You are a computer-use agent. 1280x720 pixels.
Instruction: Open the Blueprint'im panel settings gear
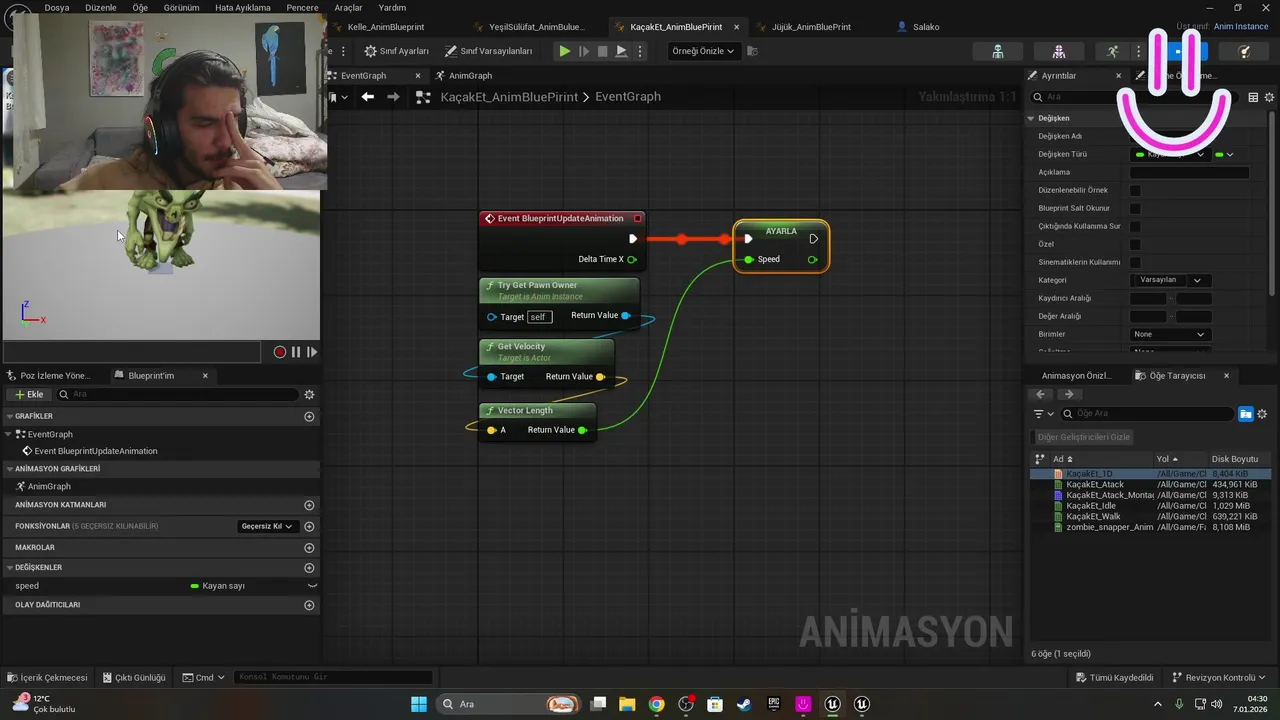click(x=309, y=395)
